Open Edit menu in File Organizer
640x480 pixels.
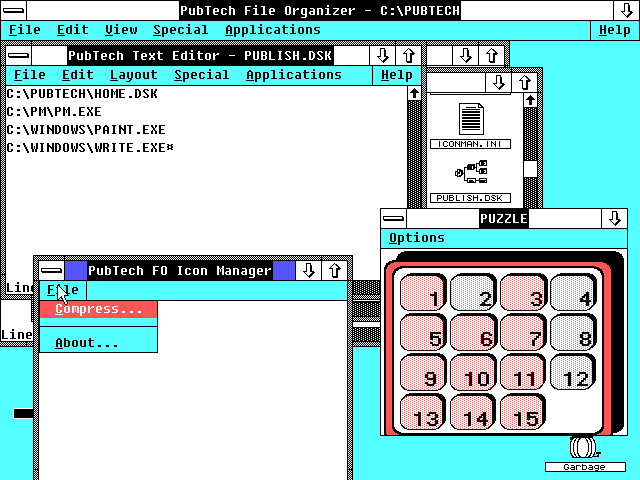73,30
